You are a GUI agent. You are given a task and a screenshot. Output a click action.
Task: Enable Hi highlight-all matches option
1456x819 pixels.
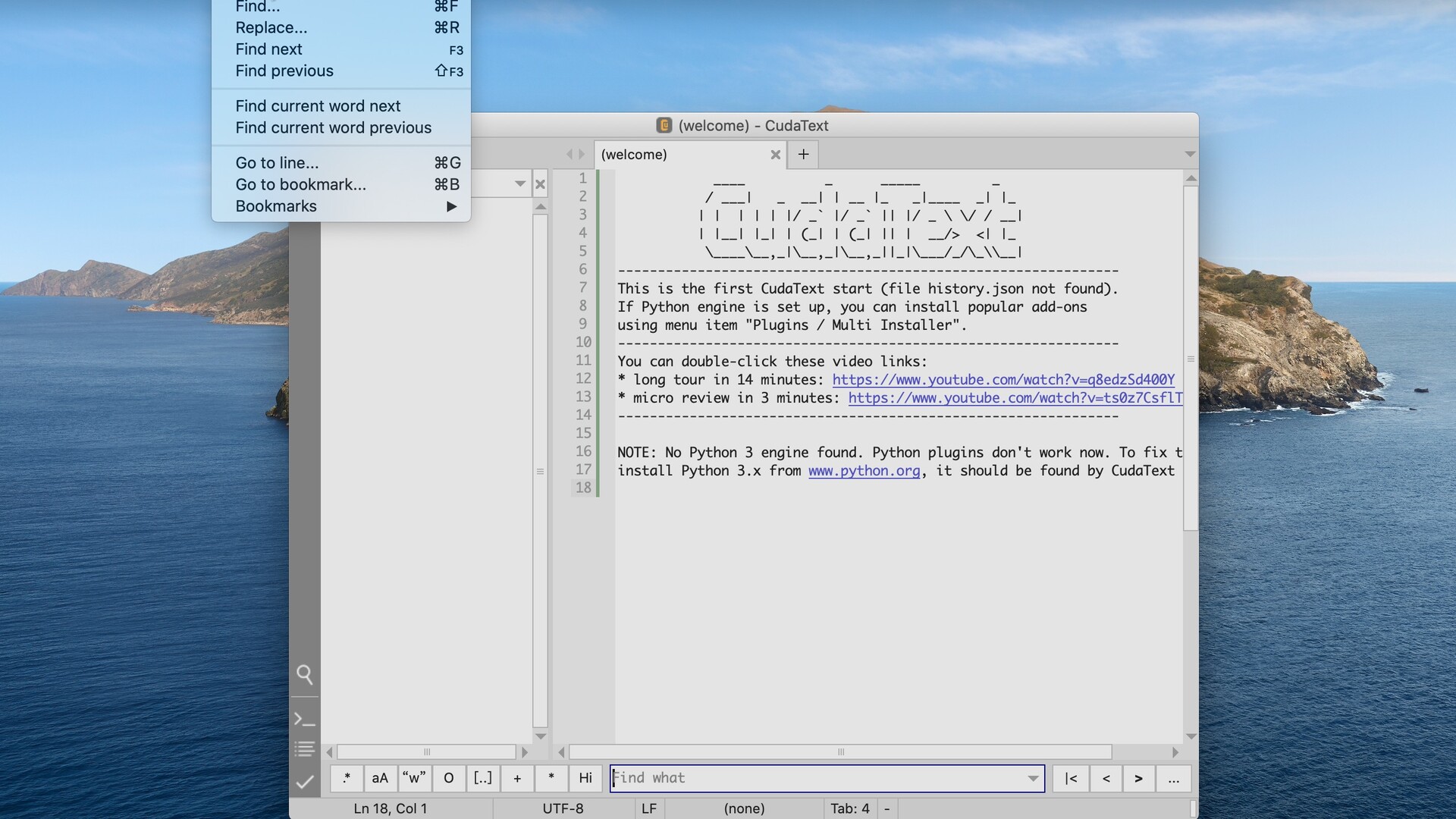click(585, 778)
